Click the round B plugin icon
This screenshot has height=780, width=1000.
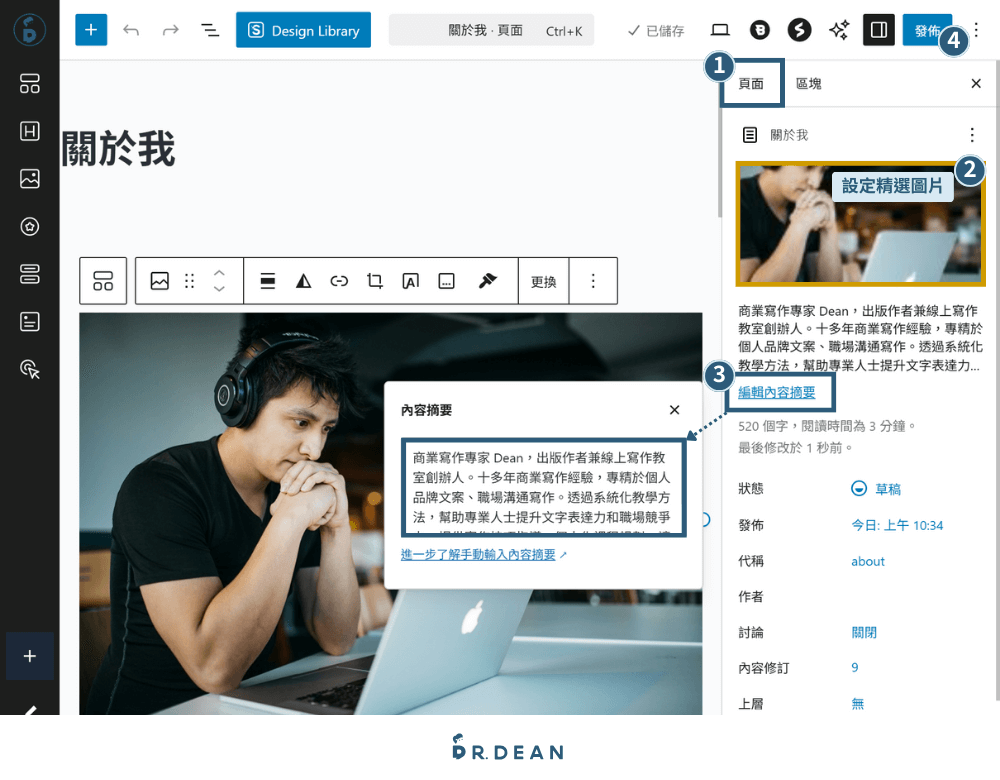tap(760, 30)
